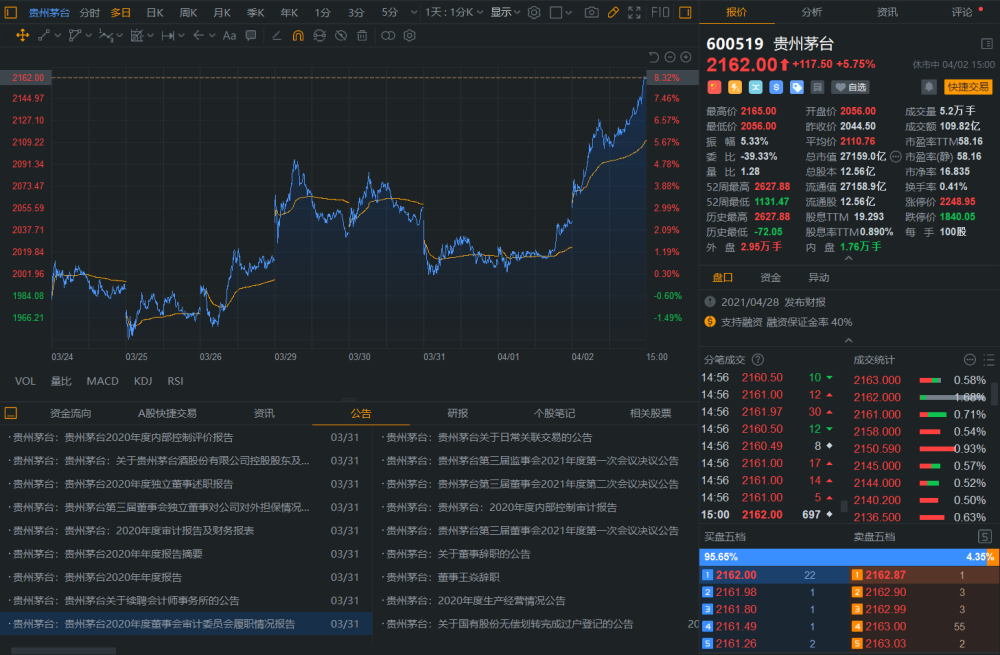Click the zoom-in plus icon on chart
The width and height of the screenshot is (1000, 655).
(686, 57)
